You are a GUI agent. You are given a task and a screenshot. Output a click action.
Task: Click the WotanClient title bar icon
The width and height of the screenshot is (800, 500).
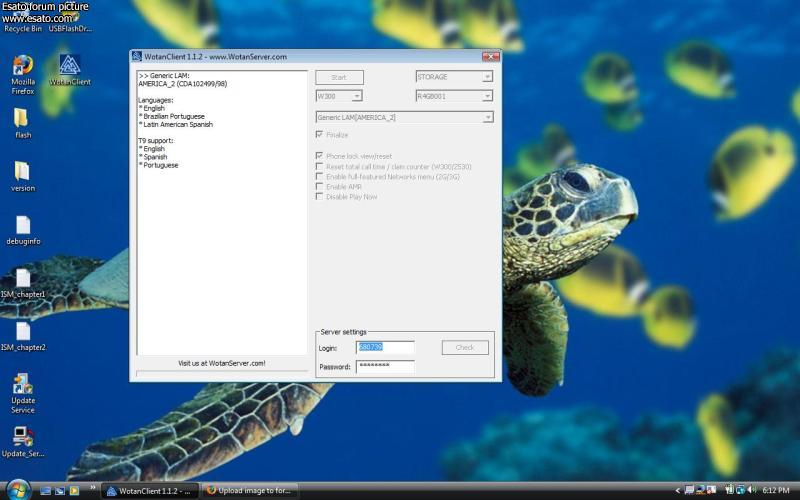click(x=137, y=56)
